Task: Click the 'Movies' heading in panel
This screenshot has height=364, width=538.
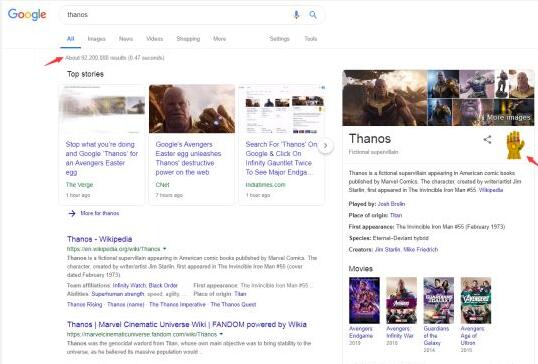Action: (x=361, y=269)
